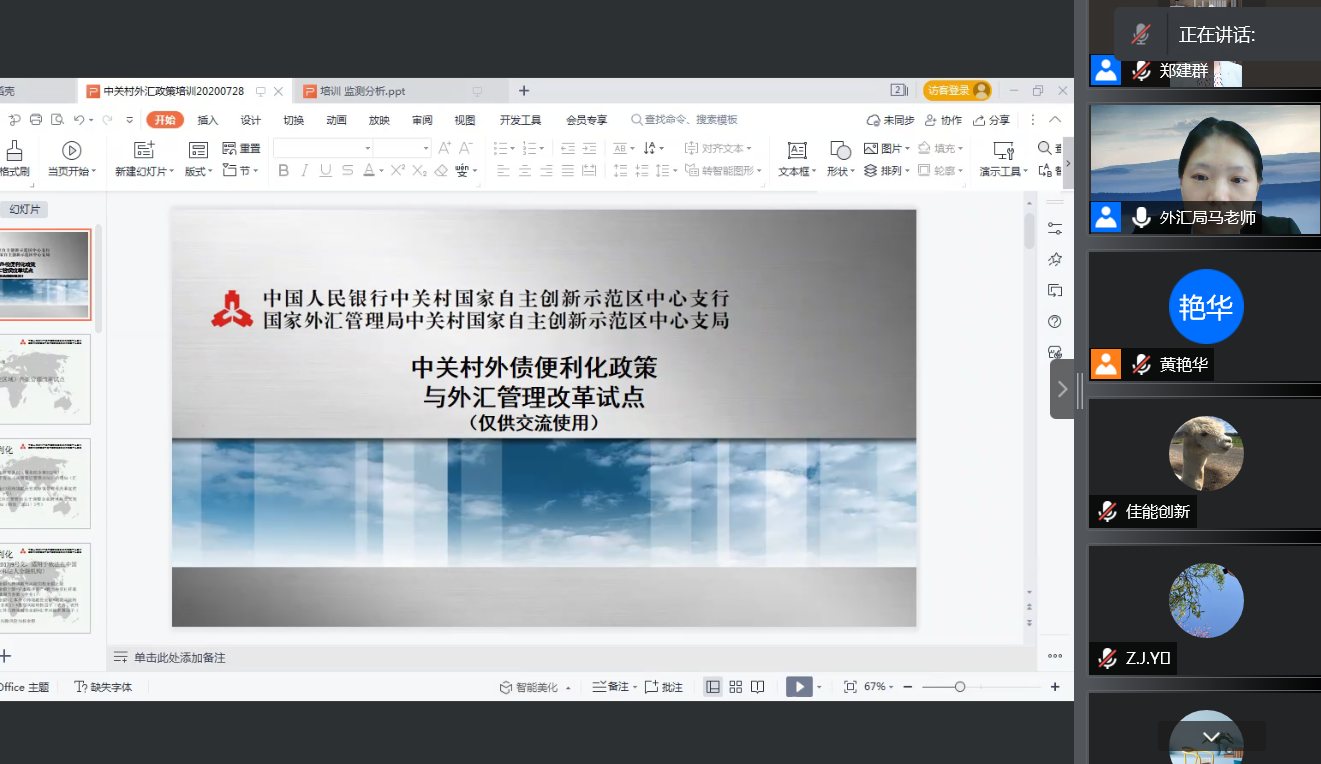Open the font name combo box

click(x=322, y=148)
